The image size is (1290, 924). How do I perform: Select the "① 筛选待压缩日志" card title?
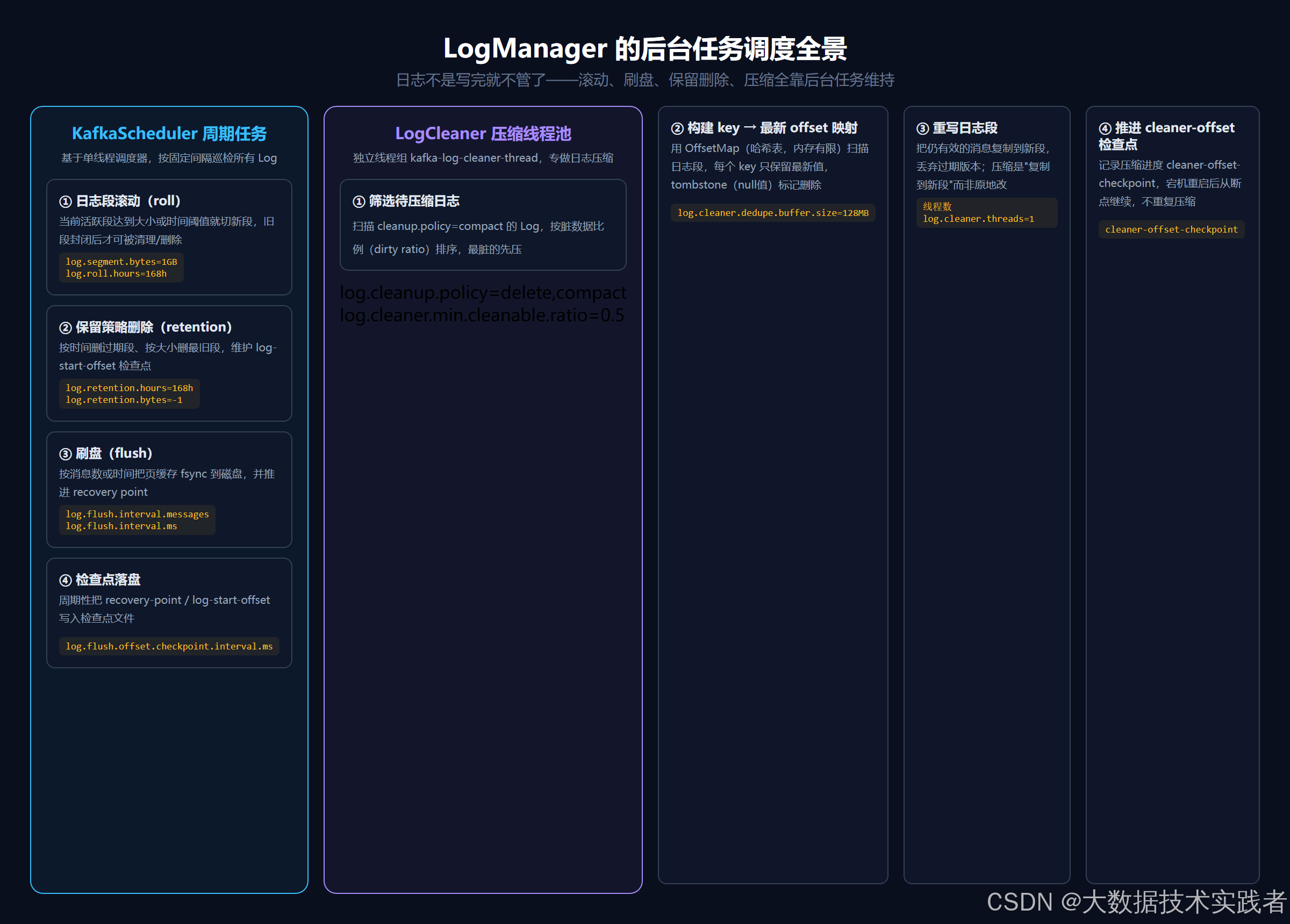[x=405, y=201]
